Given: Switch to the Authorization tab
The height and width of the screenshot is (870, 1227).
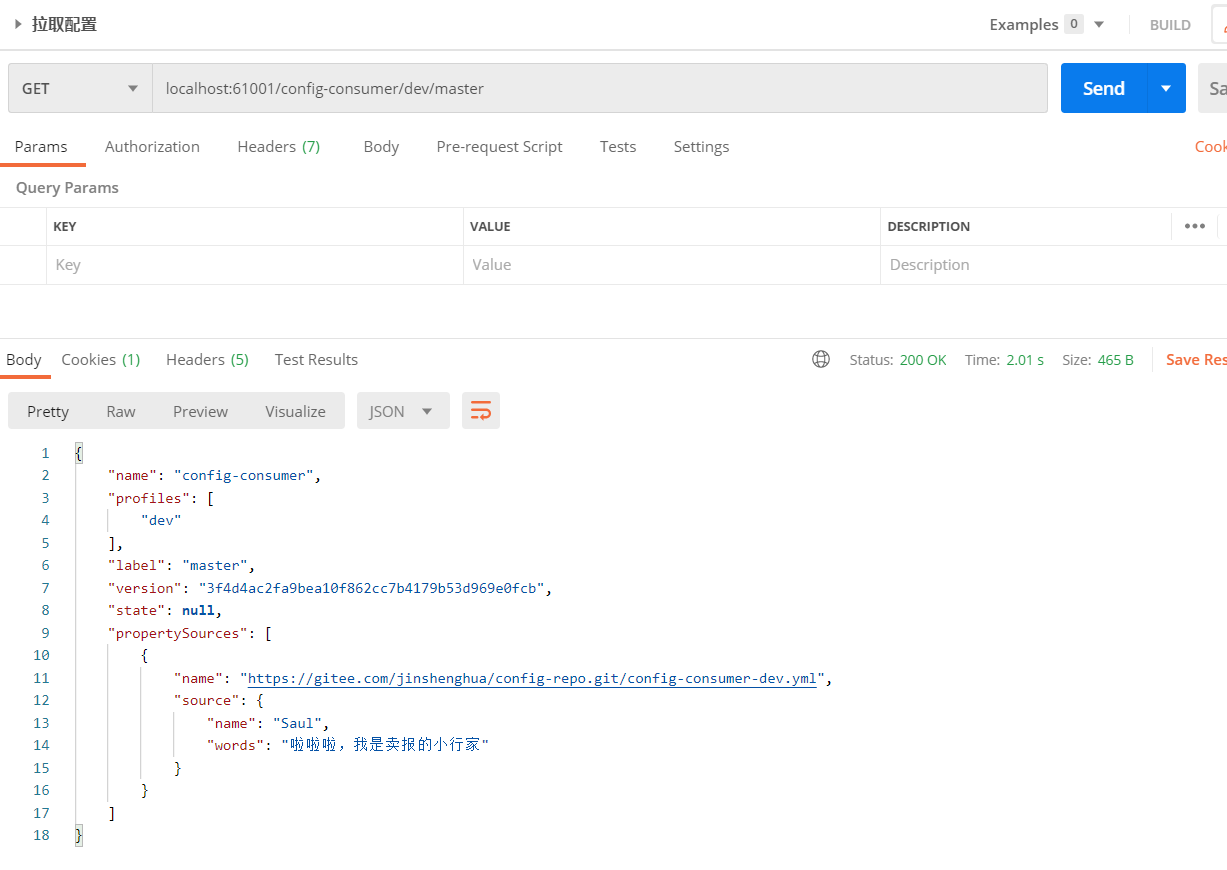Looking at the screenshot, I should [152, 146].
